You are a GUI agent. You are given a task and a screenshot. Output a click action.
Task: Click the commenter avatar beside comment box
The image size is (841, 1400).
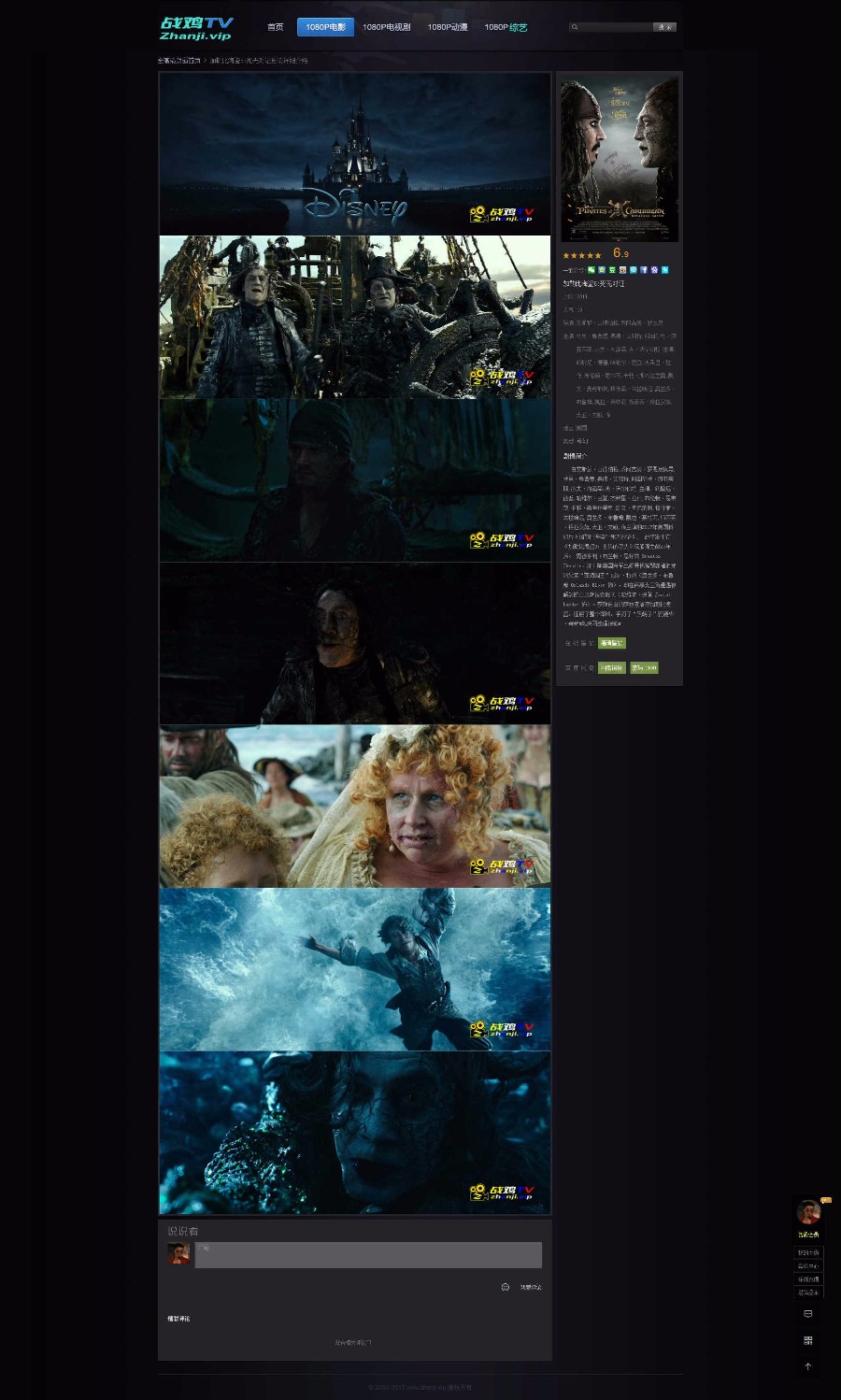(x=178, y=1253)
